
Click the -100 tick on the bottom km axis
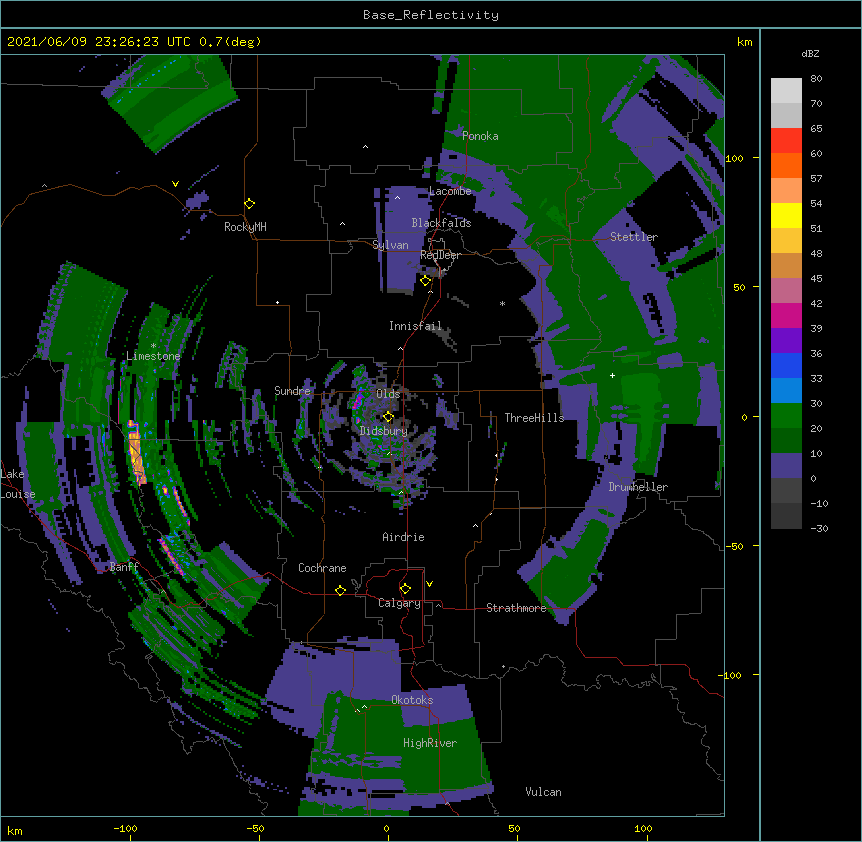pyautogui.click(x=126, y=828)
